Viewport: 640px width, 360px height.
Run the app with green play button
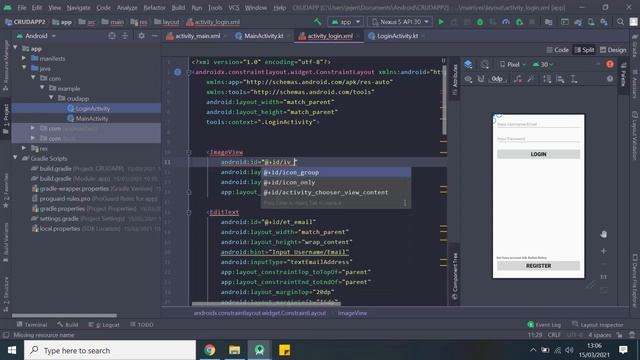tap(441, 22)
